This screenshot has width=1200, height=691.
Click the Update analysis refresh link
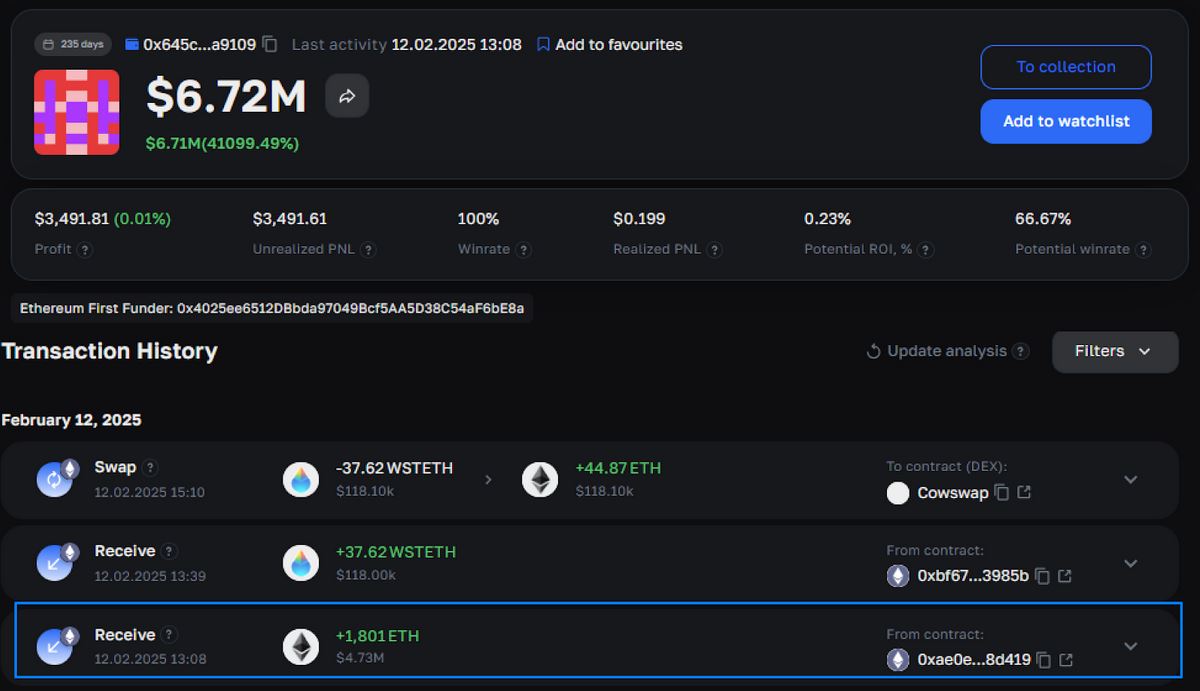pos(937,351)
